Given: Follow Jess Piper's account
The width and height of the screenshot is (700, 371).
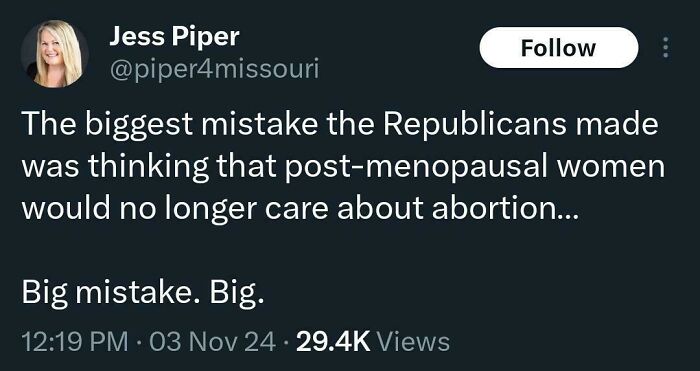Looking at the screenshot, I should click(x=558, y=47).
